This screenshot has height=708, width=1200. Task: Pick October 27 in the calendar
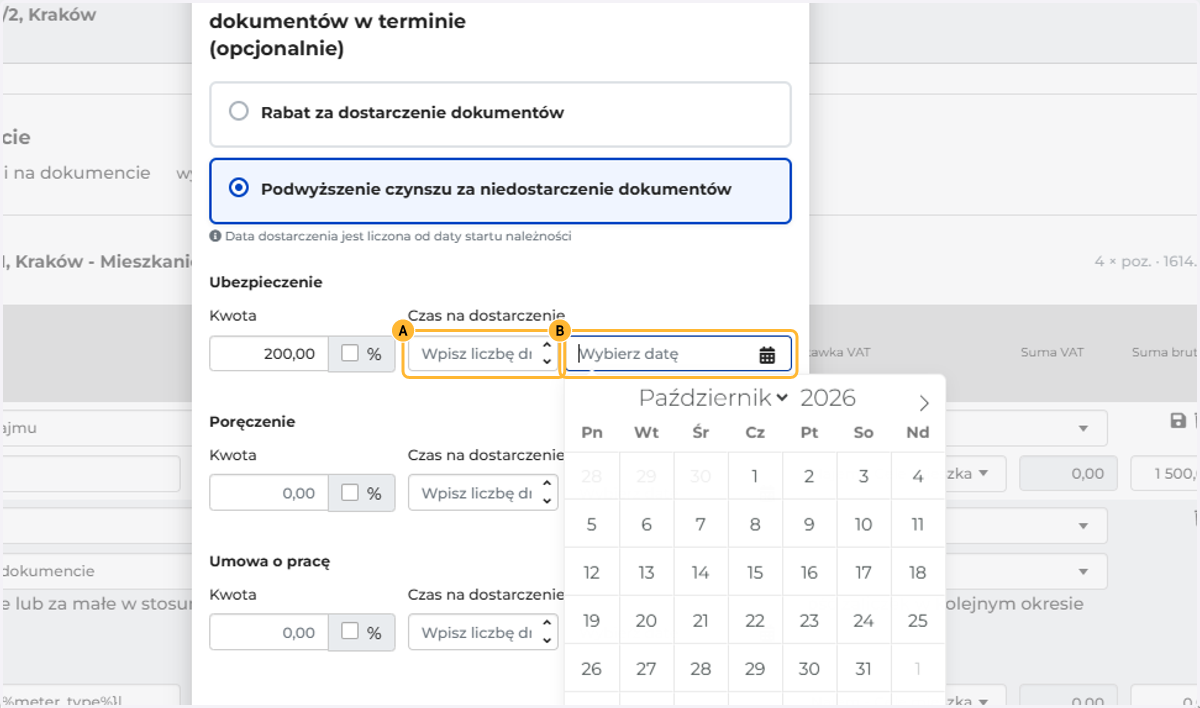tap(646, 669)
